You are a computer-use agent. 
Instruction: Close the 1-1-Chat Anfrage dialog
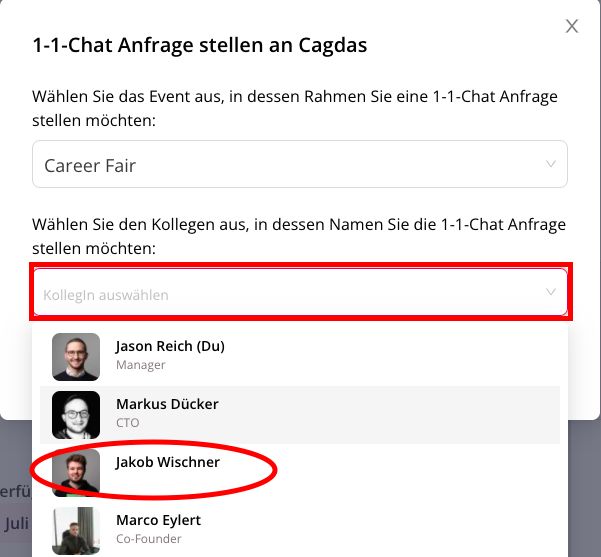point(571,26)
